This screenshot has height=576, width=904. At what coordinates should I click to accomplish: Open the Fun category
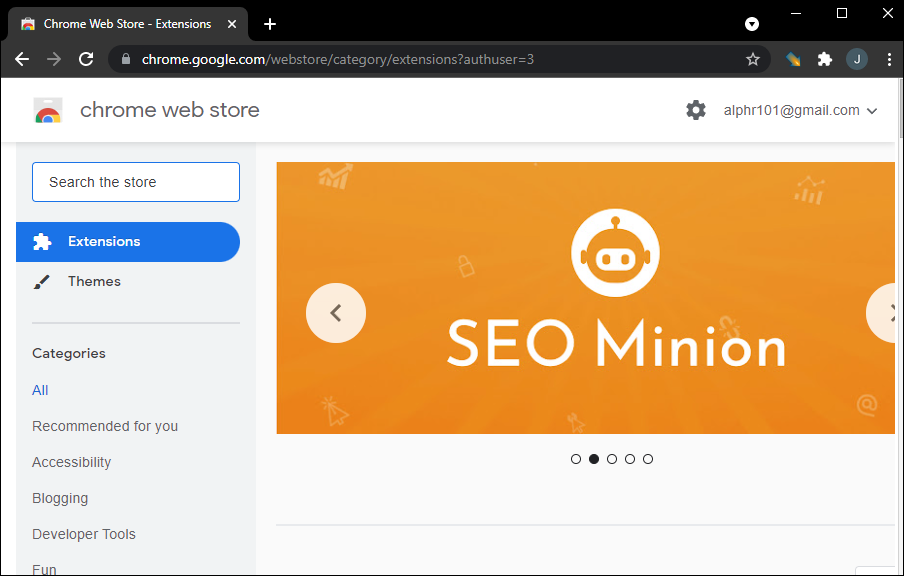[44, 569]
